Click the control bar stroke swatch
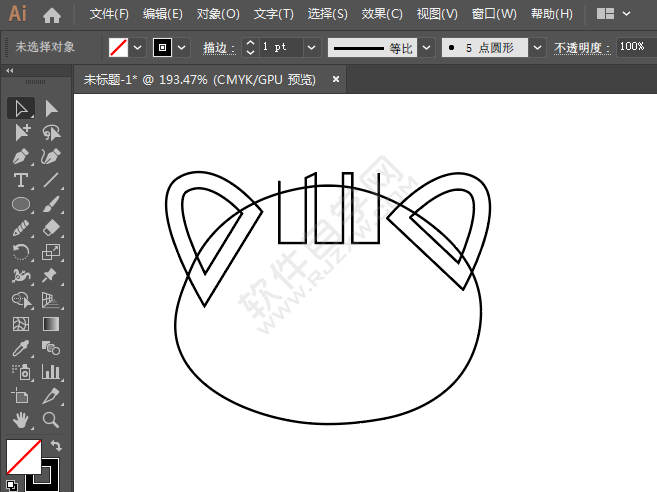Viewport: 657px width, 492px height. 163,48
